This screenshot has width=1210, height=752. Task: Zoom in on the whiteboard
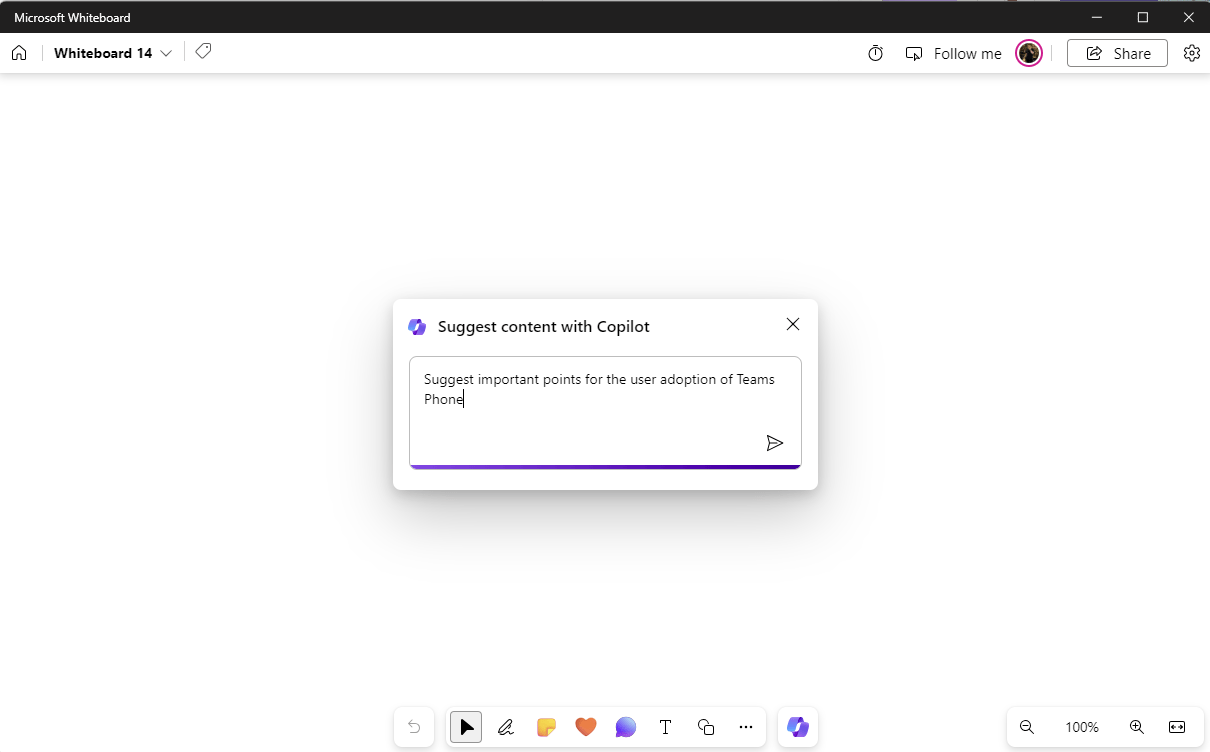[1136, 727]
